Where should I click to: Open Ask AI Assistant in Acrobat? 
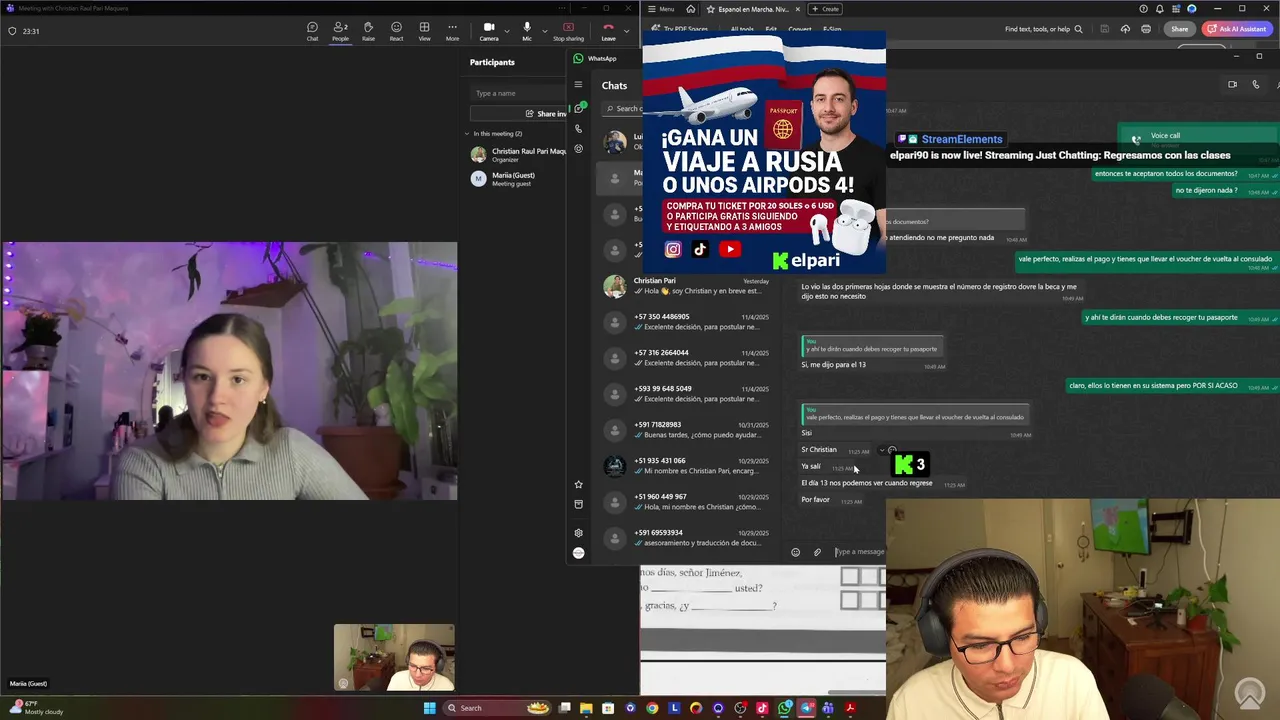click(x=1237, y=29)
